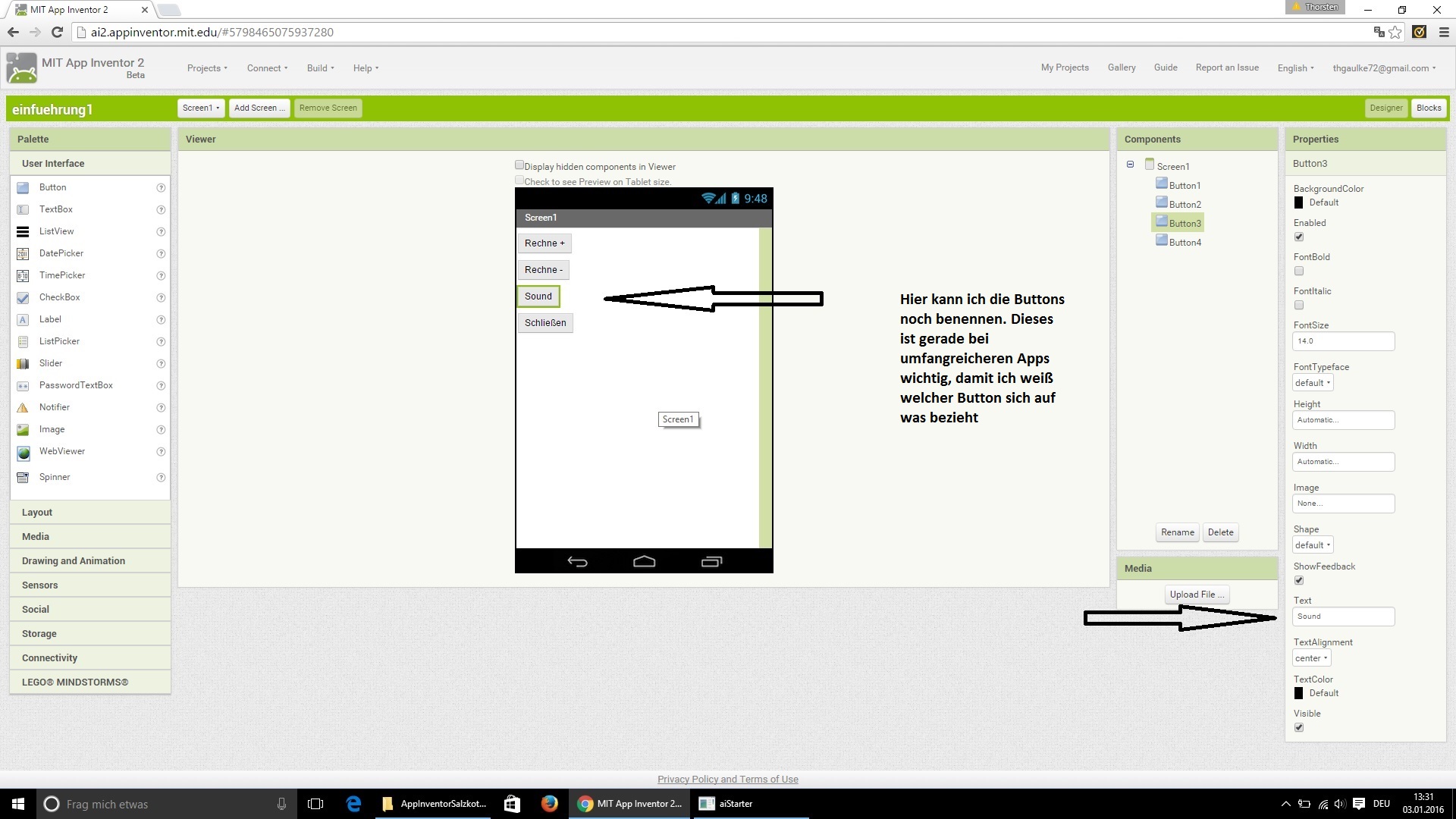
Task: Open Chrome menu hamburger icon
Action: click(x=1443, y=32)
